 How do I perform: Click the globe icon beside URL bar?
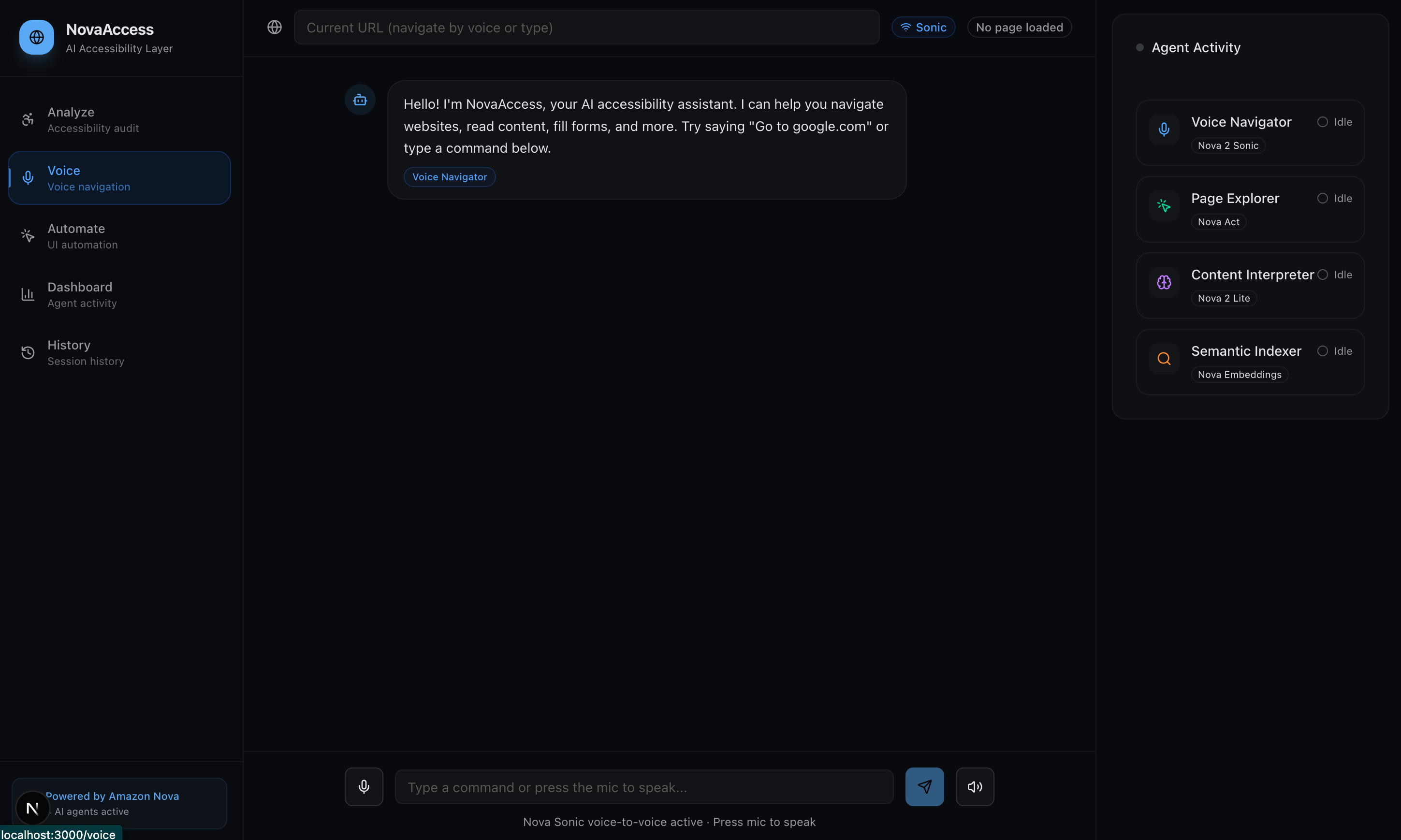pyautogui.click(x=275, y=27)
